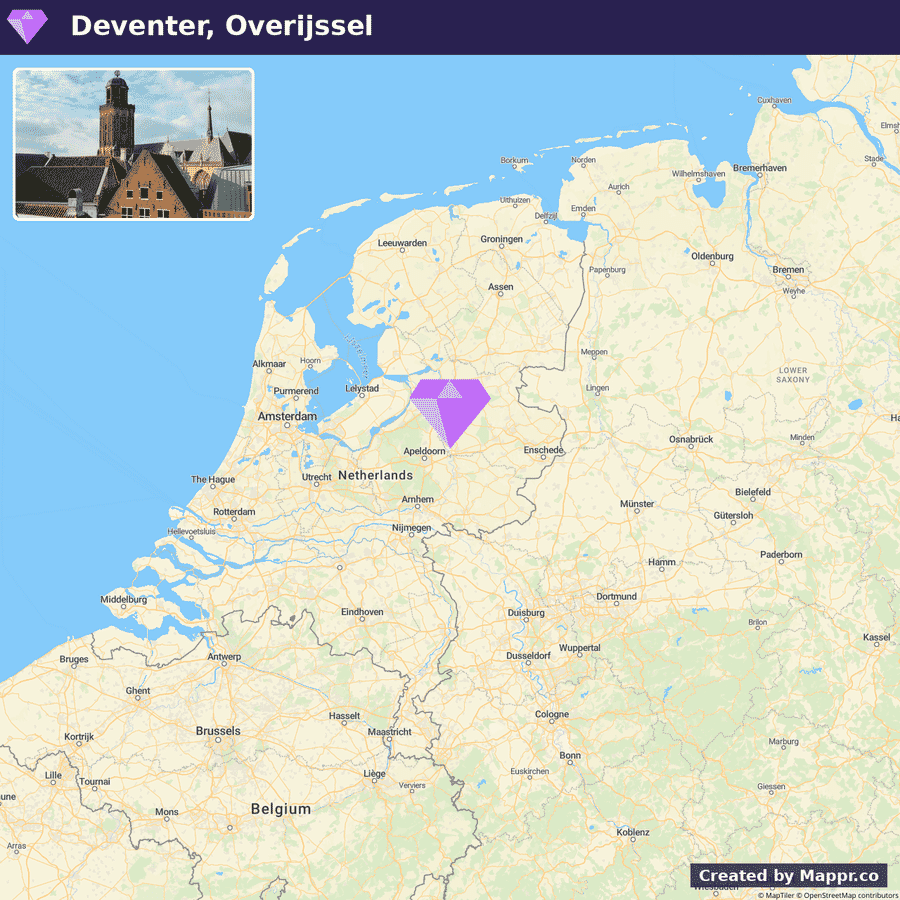The image size is (900, 900).
Task: Click the 'Enschede' city label
Action: click(x=544, y=450)
